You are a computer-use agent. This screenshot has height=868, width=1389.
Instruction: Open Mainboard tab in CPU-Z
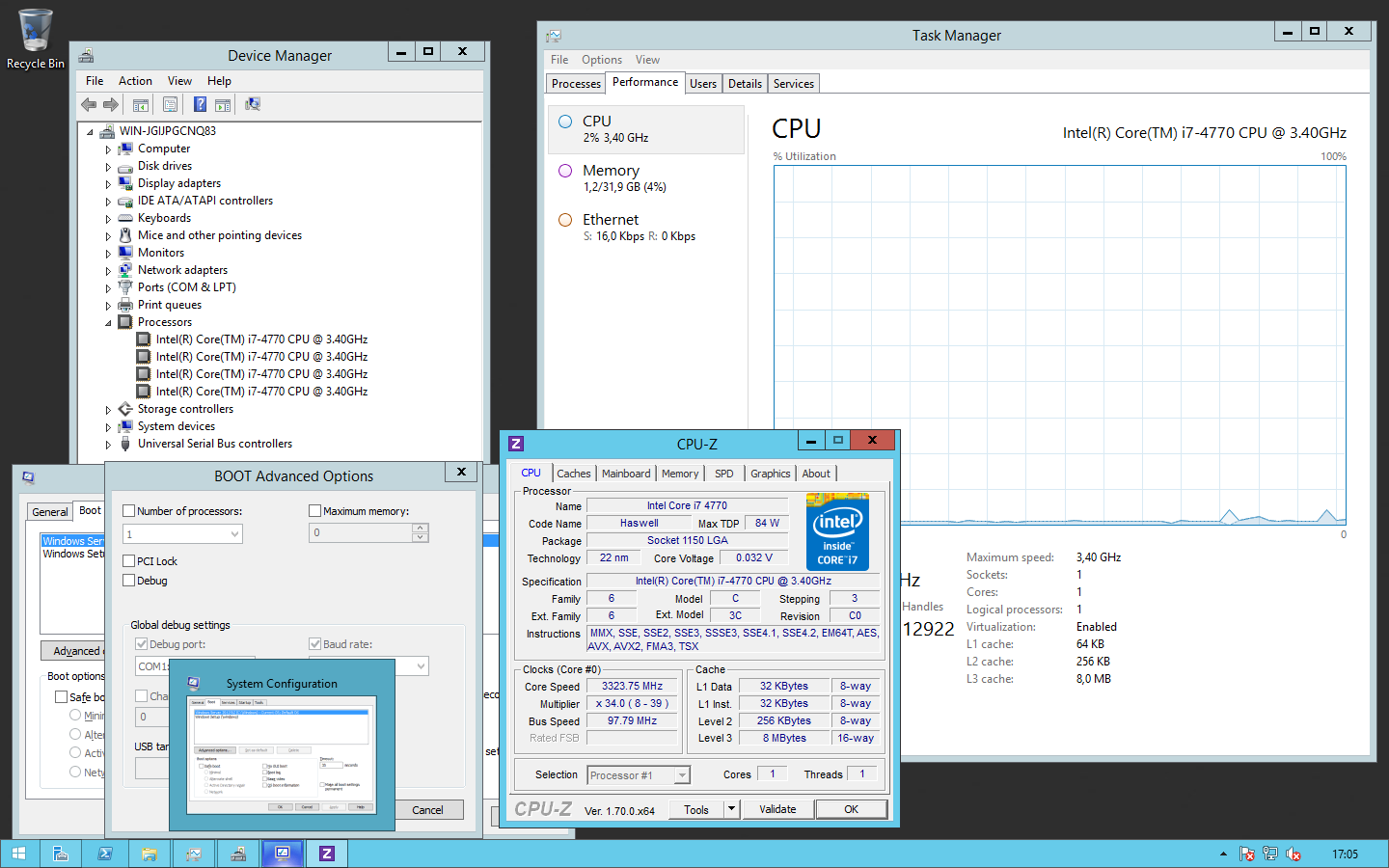coord(626,474)
